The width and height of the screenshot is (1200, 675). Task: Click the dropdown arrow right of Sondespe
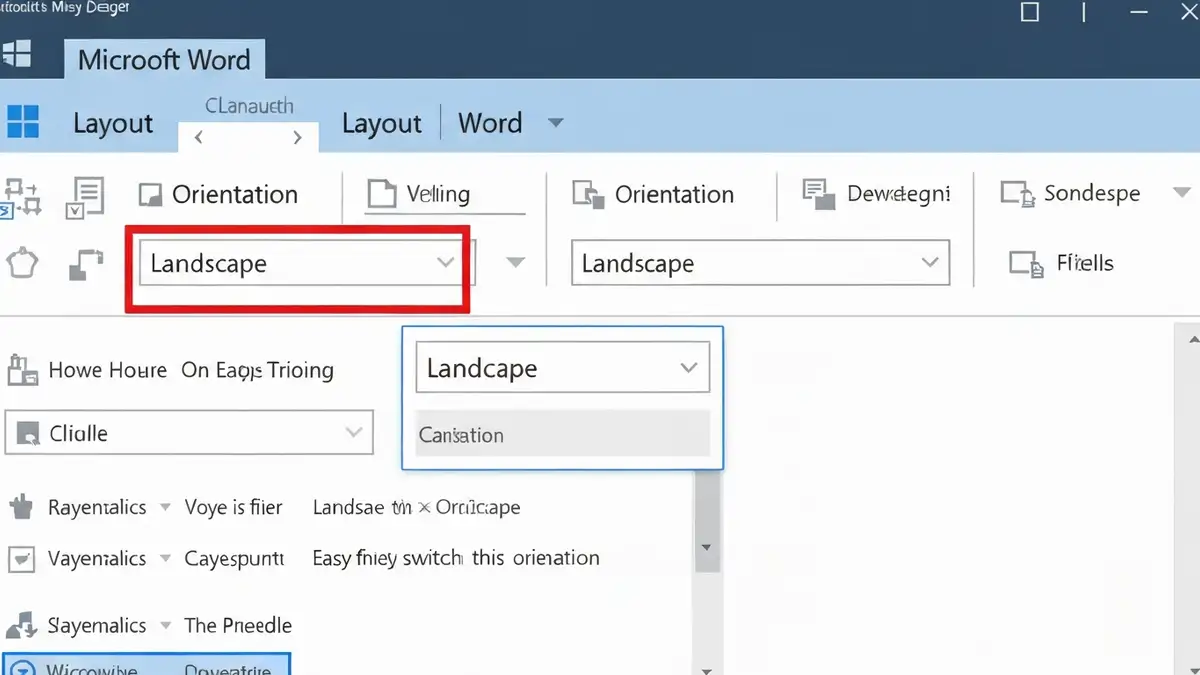pyautogui.click(x=1181, y=193)
